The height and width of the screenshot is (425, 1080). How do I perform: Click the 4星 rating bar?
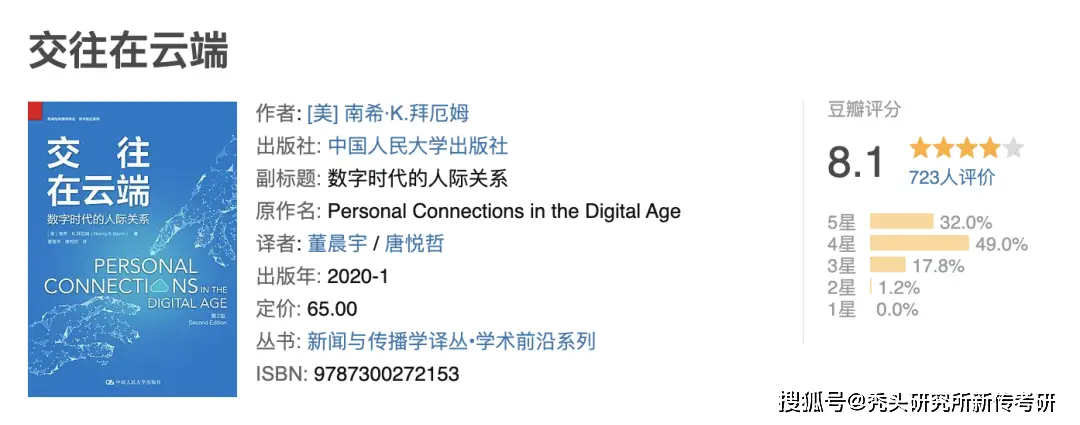click(x=919, y=244)
